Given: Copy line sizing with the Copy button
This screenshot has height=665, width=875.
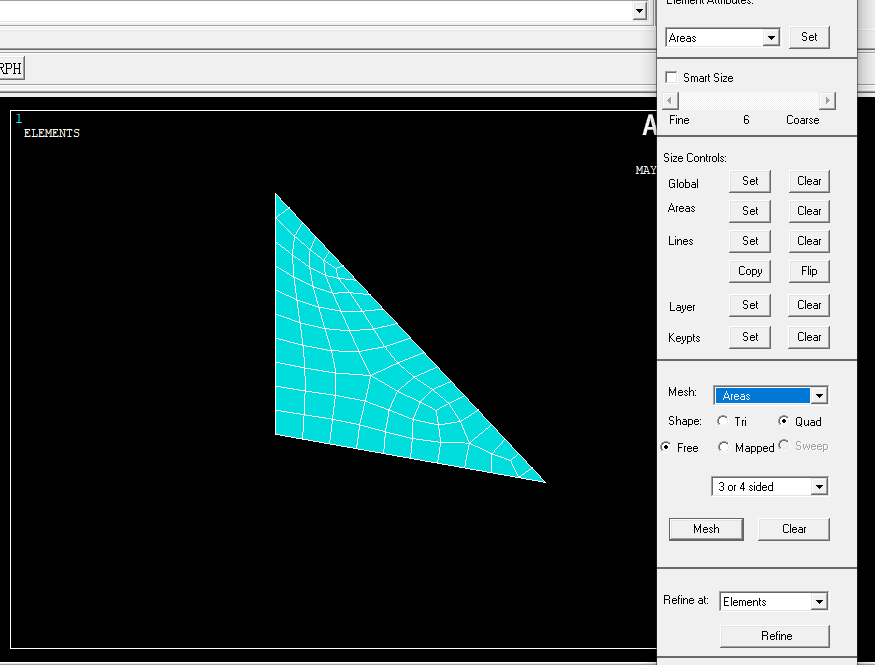Looking at the screenshot, I should click(x=750, y=270).
